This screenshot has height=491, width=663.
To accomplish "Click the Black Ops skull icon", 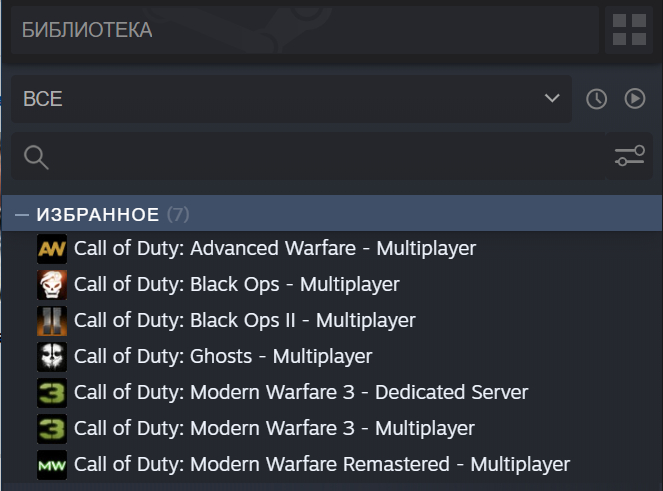I will (52, 284).
